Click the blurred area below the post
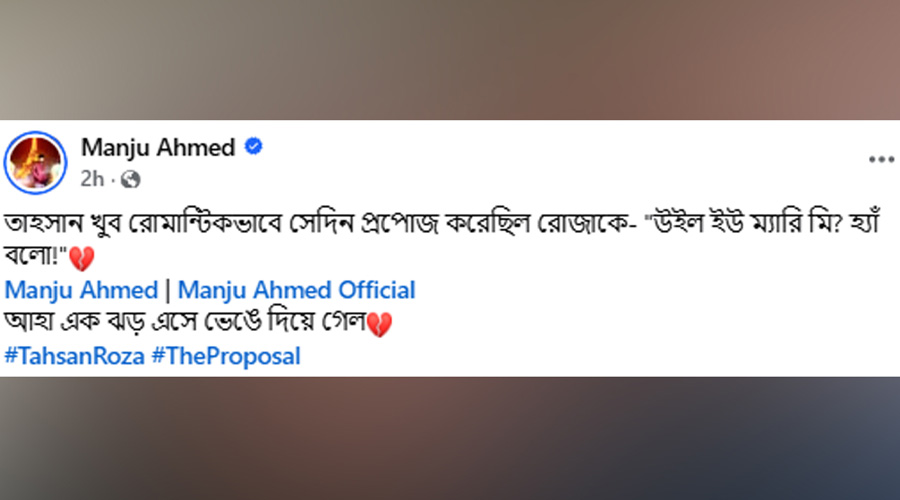 pos(450,440)
